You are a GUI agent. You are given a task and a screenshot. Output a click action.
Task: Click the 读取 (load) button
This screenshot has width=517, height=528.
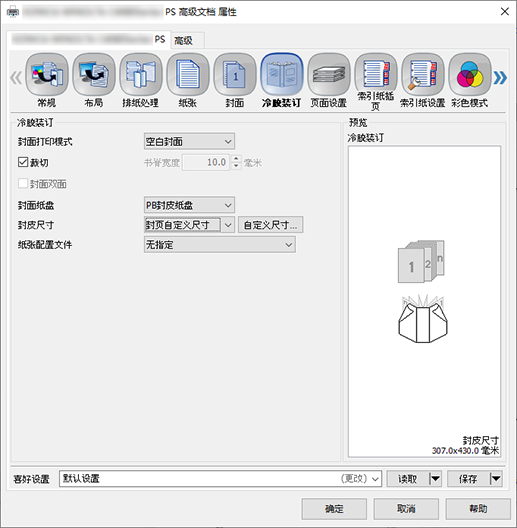[x=408, y=478]
